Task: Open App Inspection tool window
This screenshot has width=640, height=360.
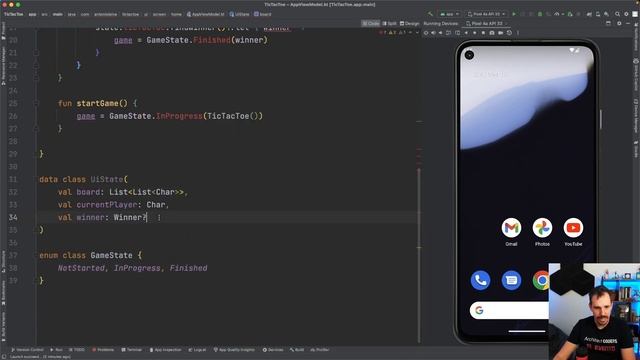Action: click(165, 350)
